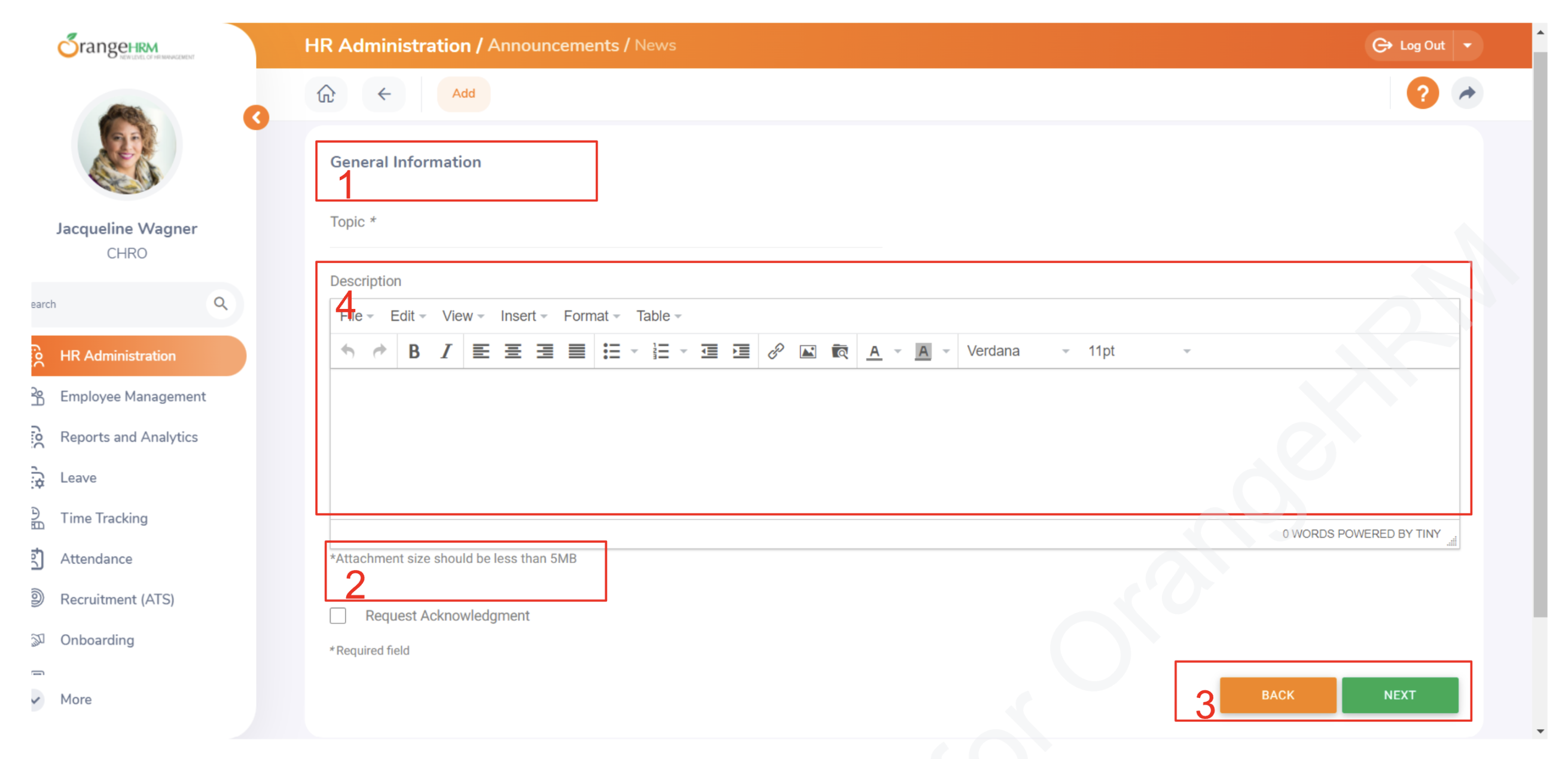Open Onboarding module in sidebar
Image resolution: width=1568 pixels, height=759 pixels.
[97, 640]
